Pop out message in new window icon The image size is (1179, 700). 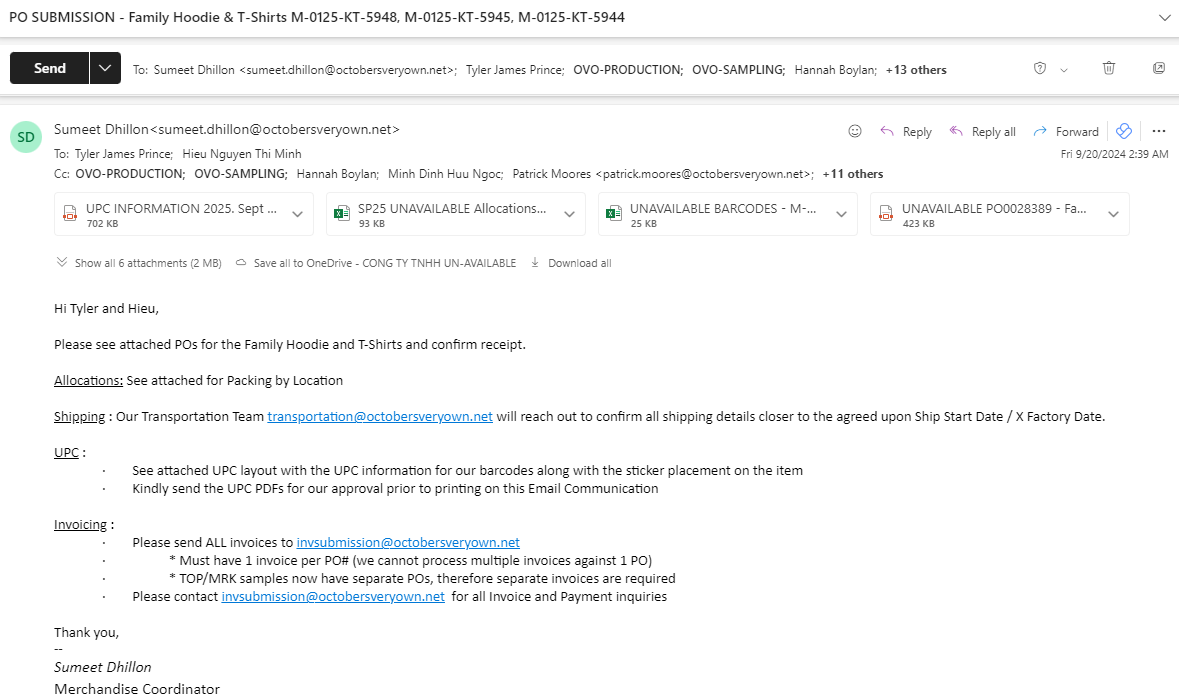click(x=1159, y=68)
